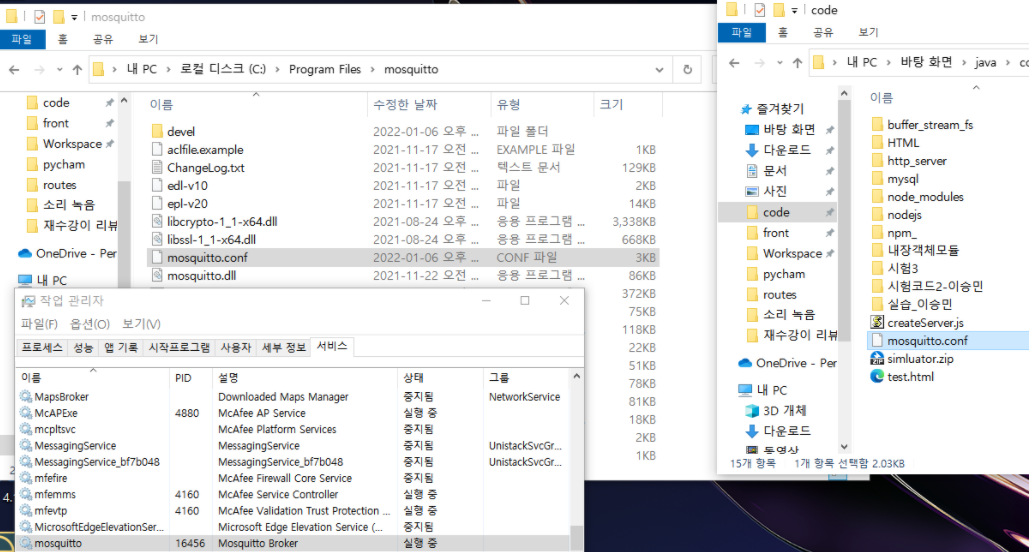The width and height of the screenshot is (1029, 552).
Task: Go back in code Explorer window
Action: pos(734,63)
